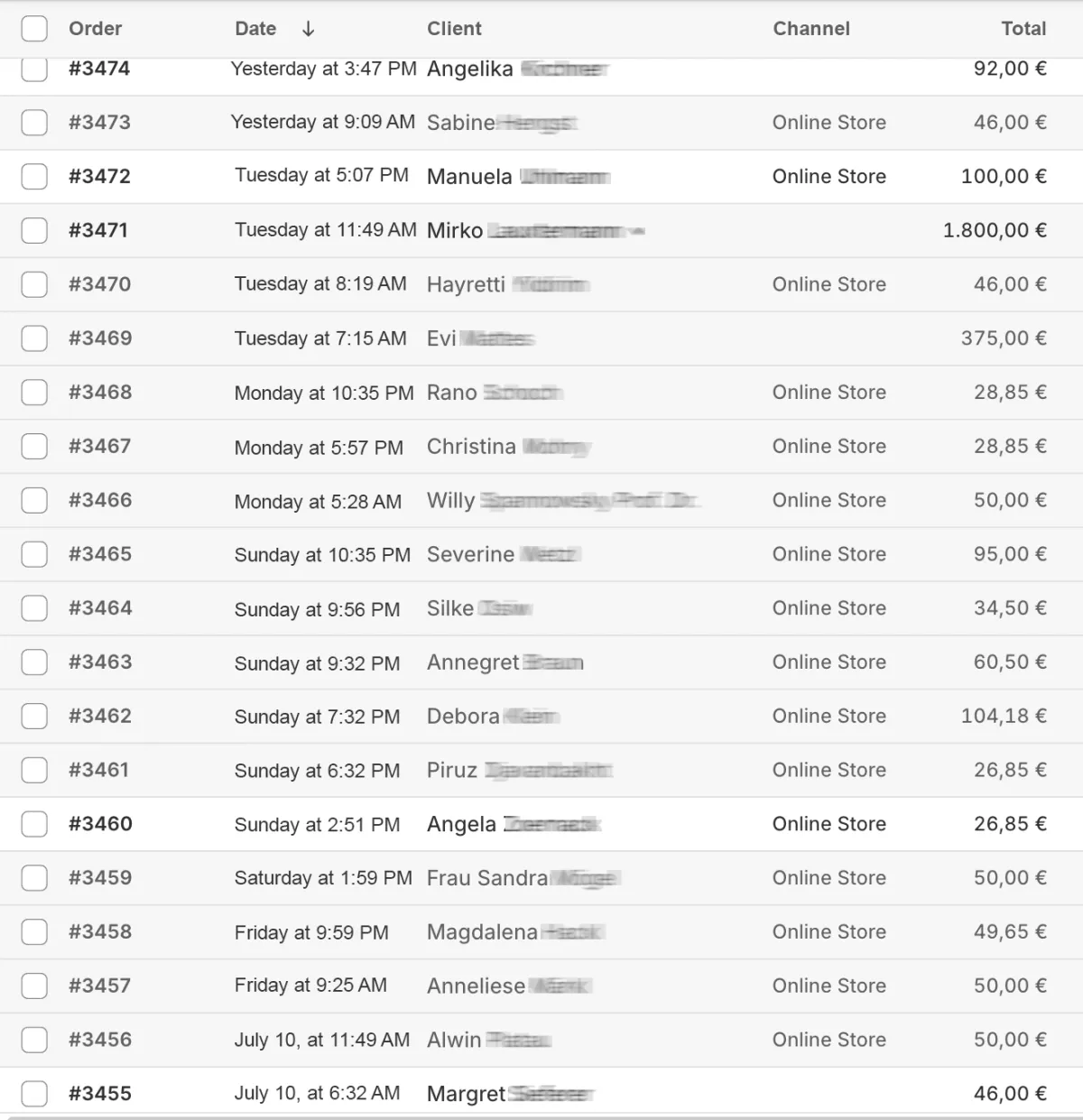Sort orders by Total column
This screenshot has width=1083, height=1120.
[1023, 29]
